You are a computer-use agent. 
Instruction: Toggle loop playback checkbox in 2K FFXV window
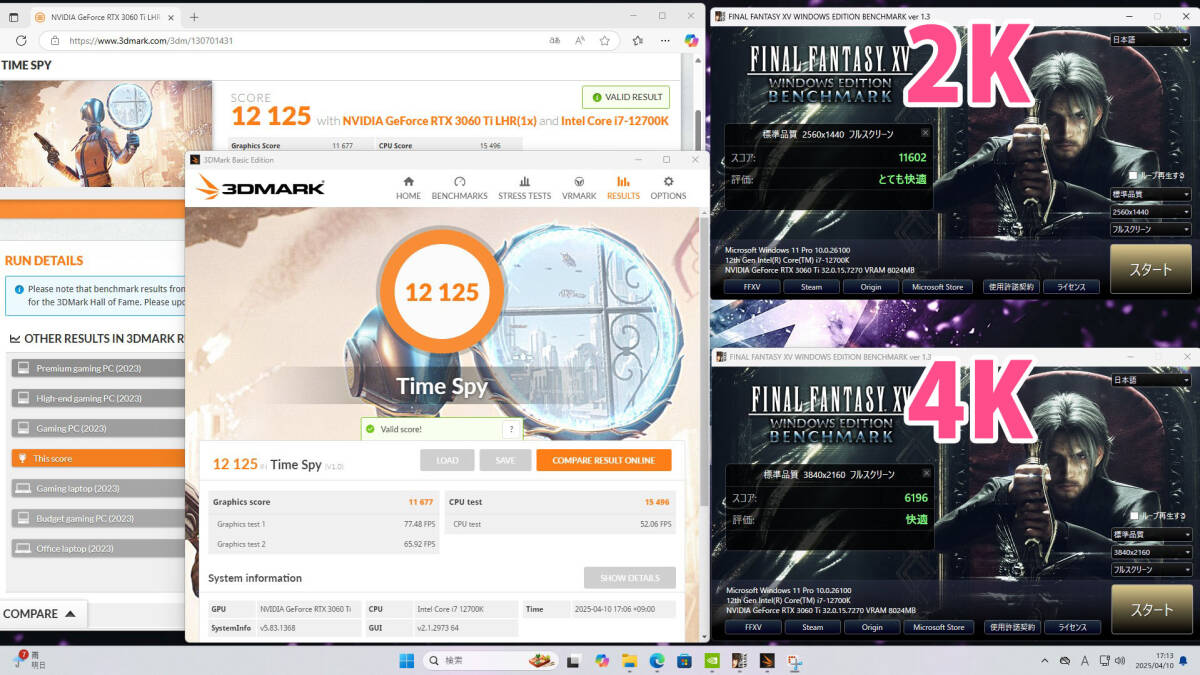coord(1133,175)
